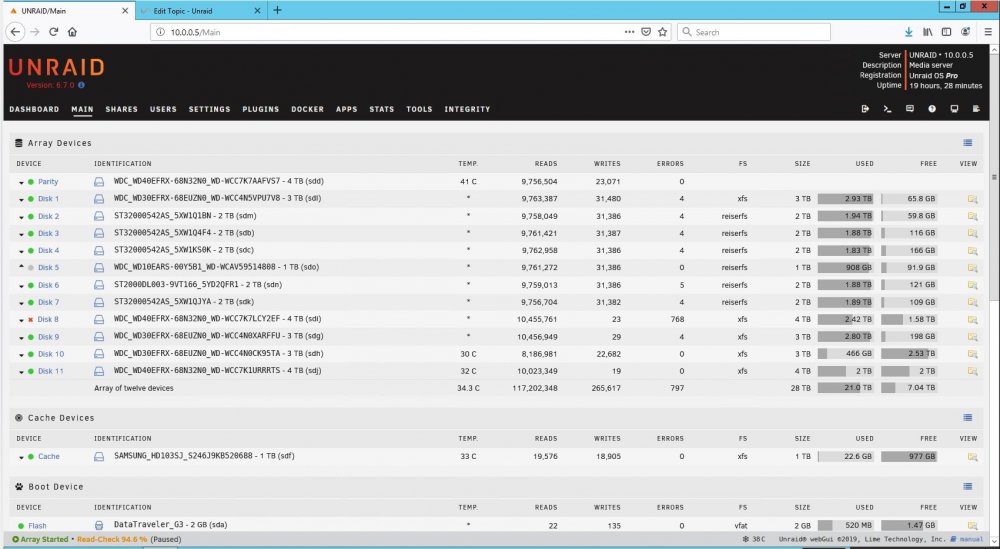
Task: Expand the Disk 6 status arrow
Action: point(21,286)
